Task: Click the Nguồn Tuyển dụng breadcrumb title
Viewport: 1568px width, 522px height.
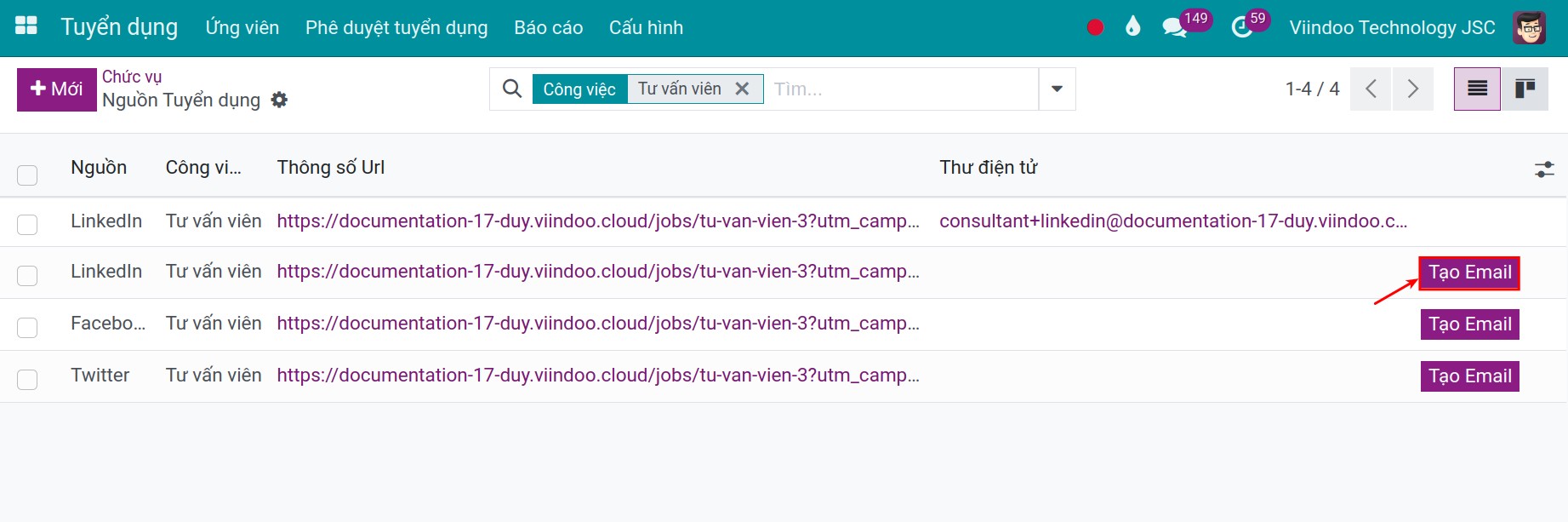Action: (x=181, y=100)
